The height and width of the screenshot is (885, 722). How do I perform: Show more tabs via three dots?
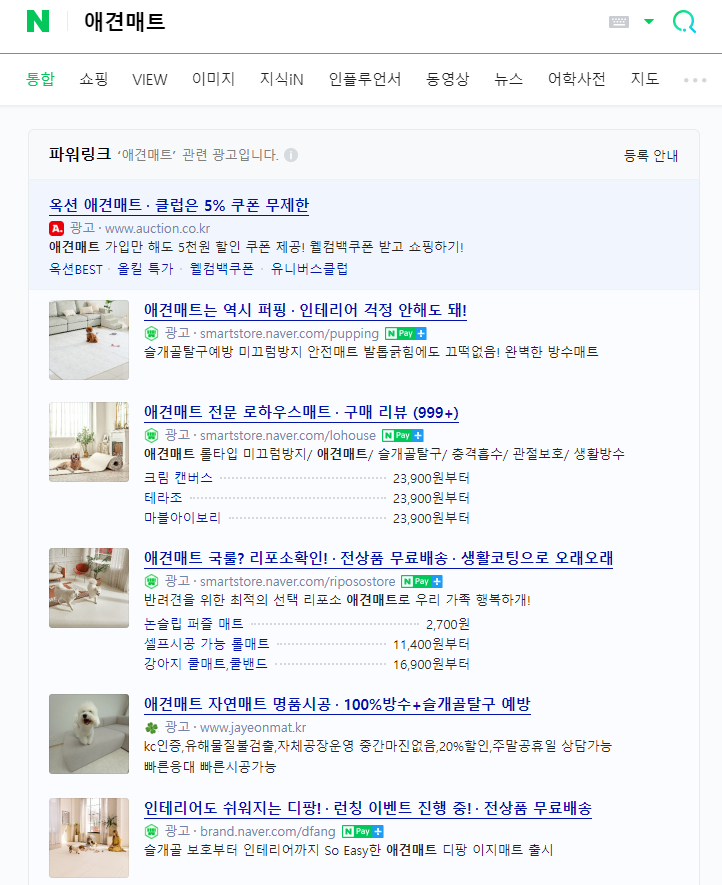695,80
